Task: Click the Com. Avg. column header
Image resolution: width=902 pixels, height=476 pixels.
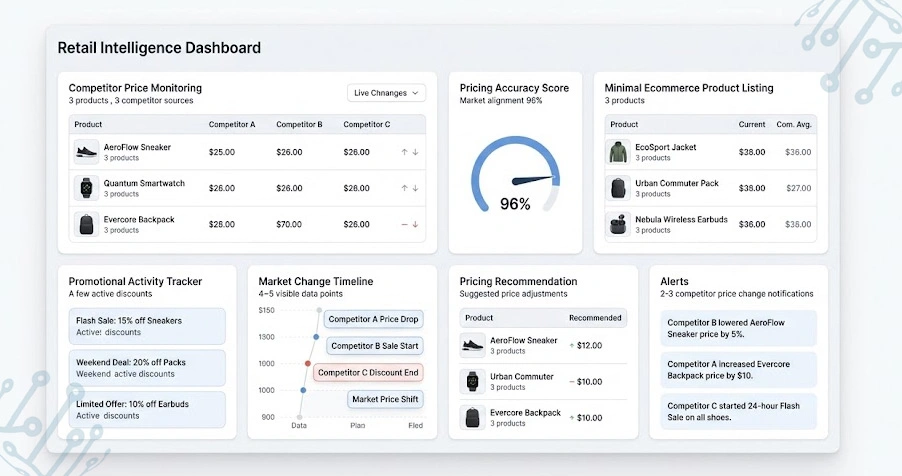Action: [x=794, y=124]
